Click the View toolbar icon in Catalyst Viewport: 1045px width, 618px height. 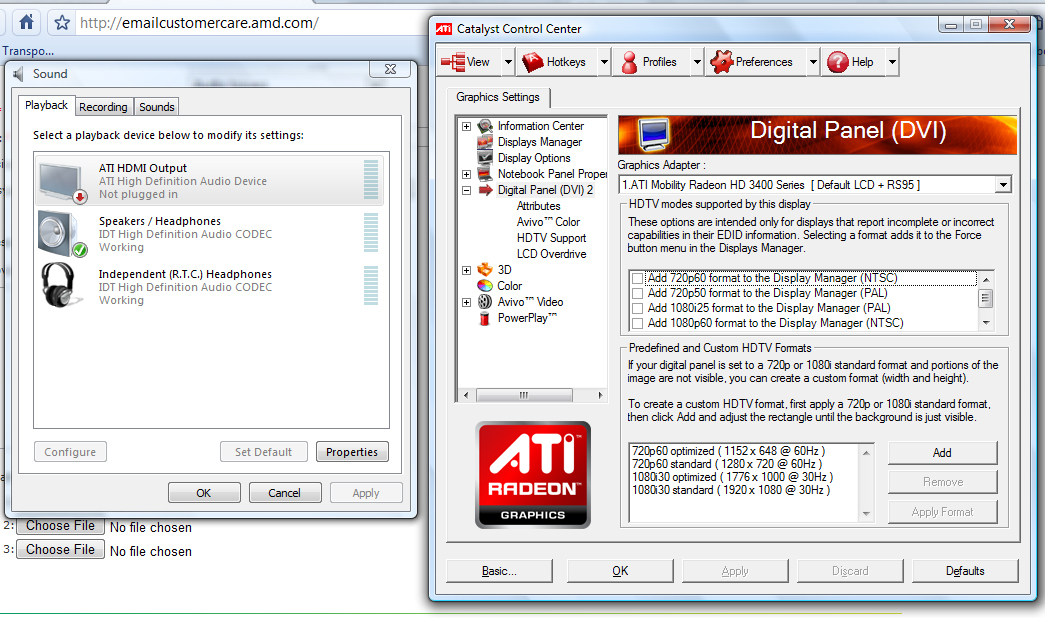tap(453, 62)
